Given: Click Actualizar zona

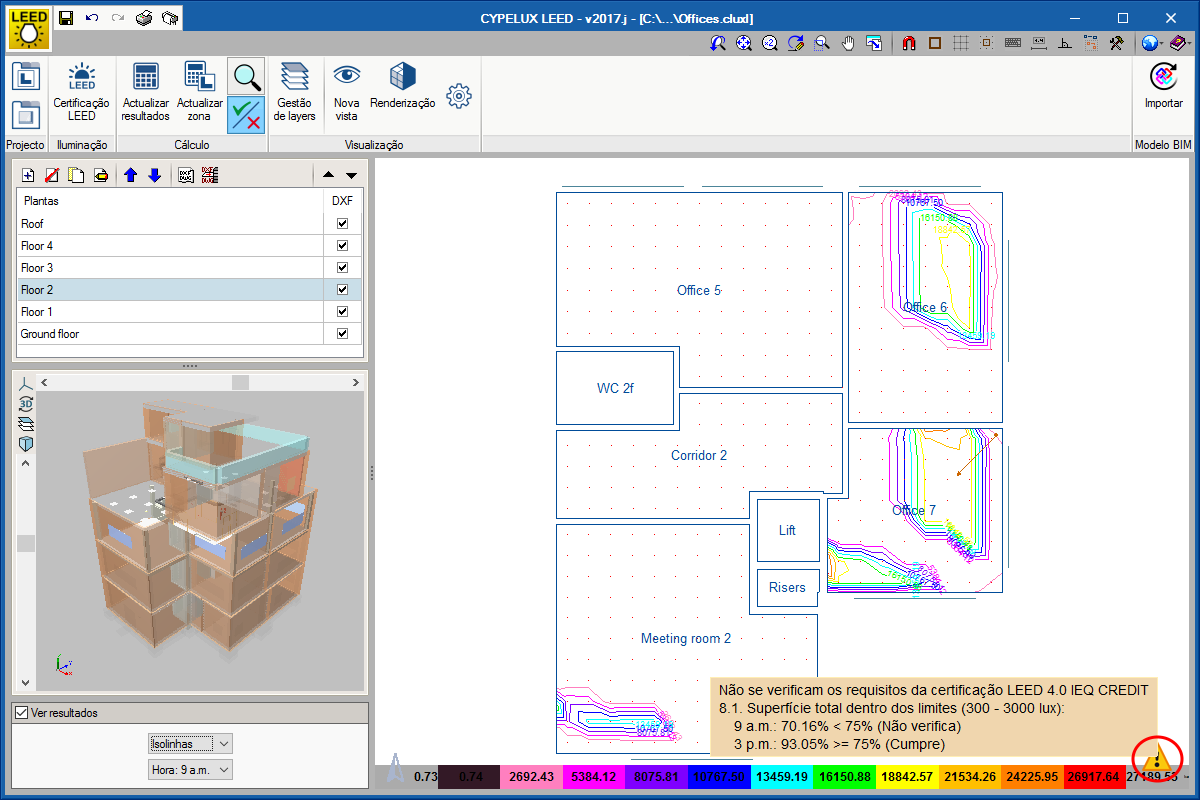Looking at the screenshot, I should pyautogui.click(x=200, y=92).
